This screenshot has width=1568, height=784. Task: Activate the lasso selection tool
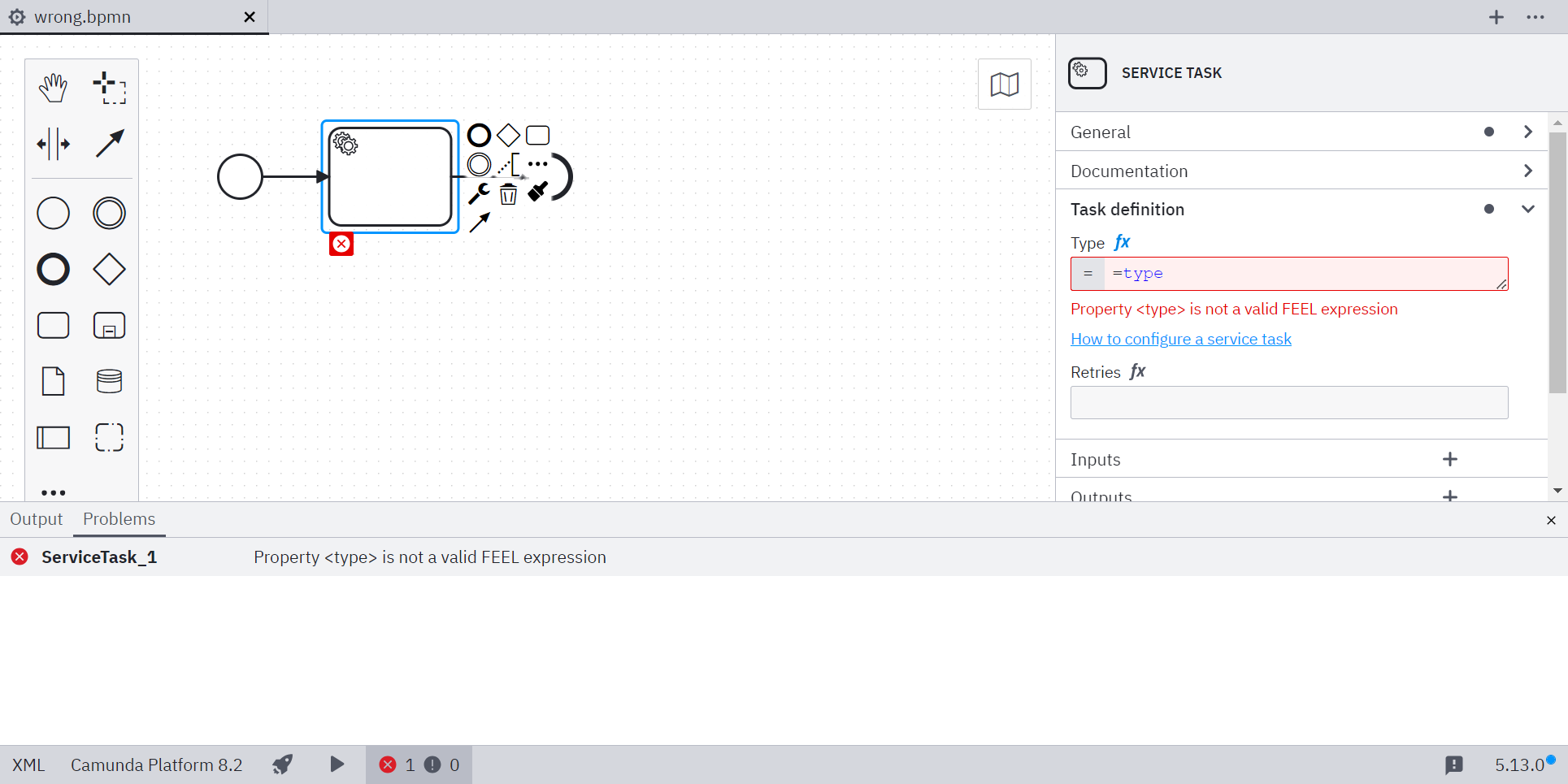[x=110, y=88]
